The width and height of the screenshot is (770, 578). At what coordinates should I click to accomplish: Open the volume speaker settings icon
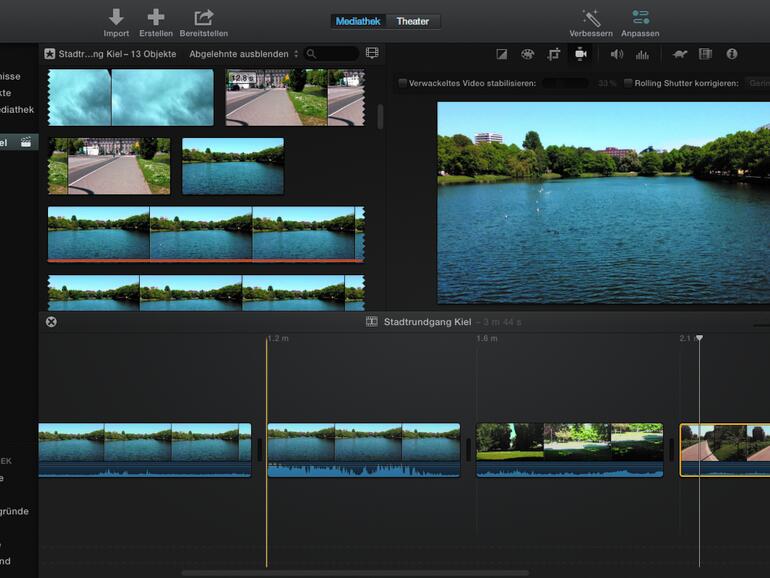pos(616,54)
